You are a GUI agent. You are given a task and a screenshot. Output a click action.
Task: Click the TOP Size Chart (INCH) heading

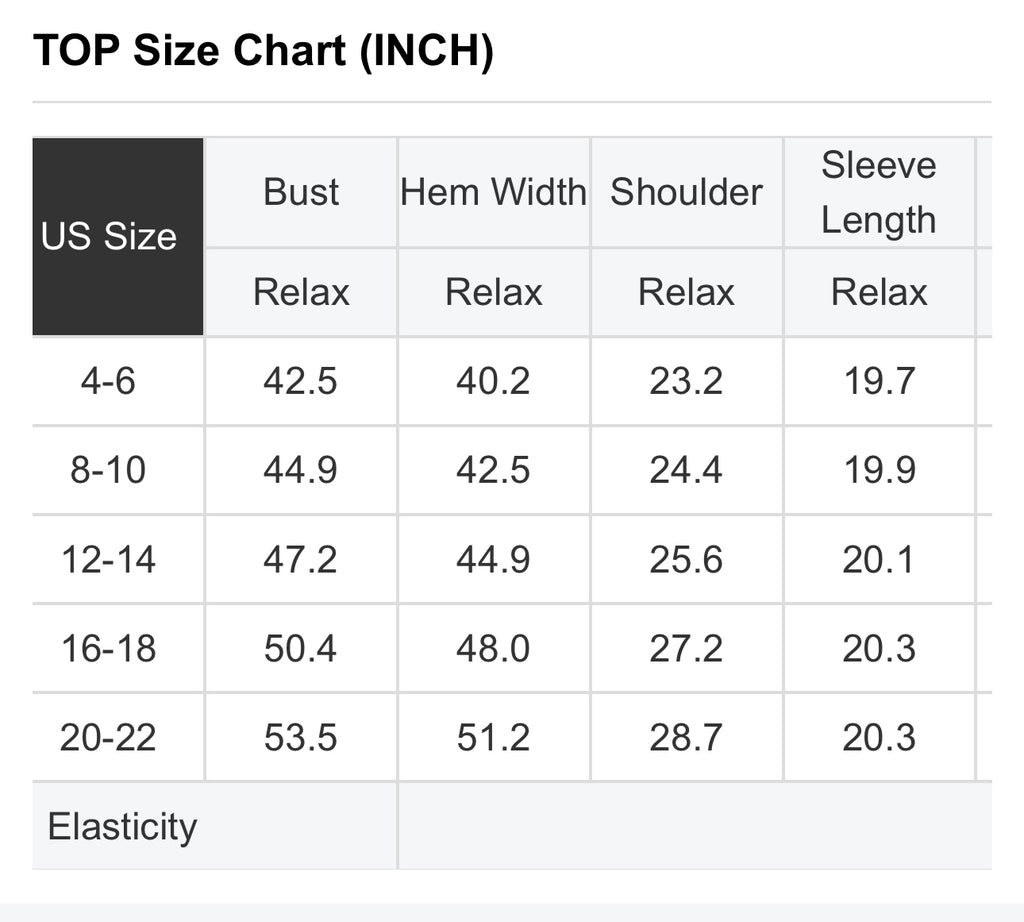pos(263,51)
